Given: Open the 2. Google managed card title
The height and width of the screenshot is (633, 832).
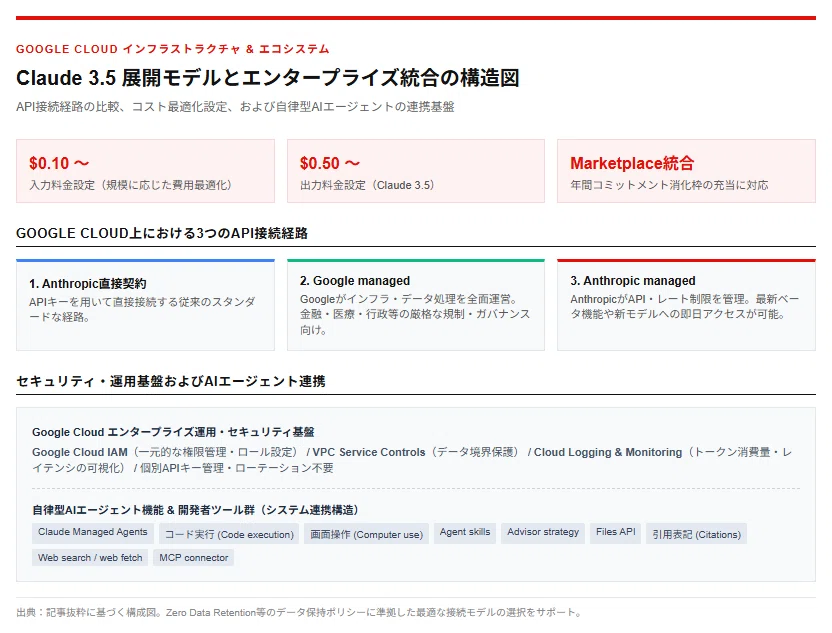Looking at the screenshot, I should 355,281.
